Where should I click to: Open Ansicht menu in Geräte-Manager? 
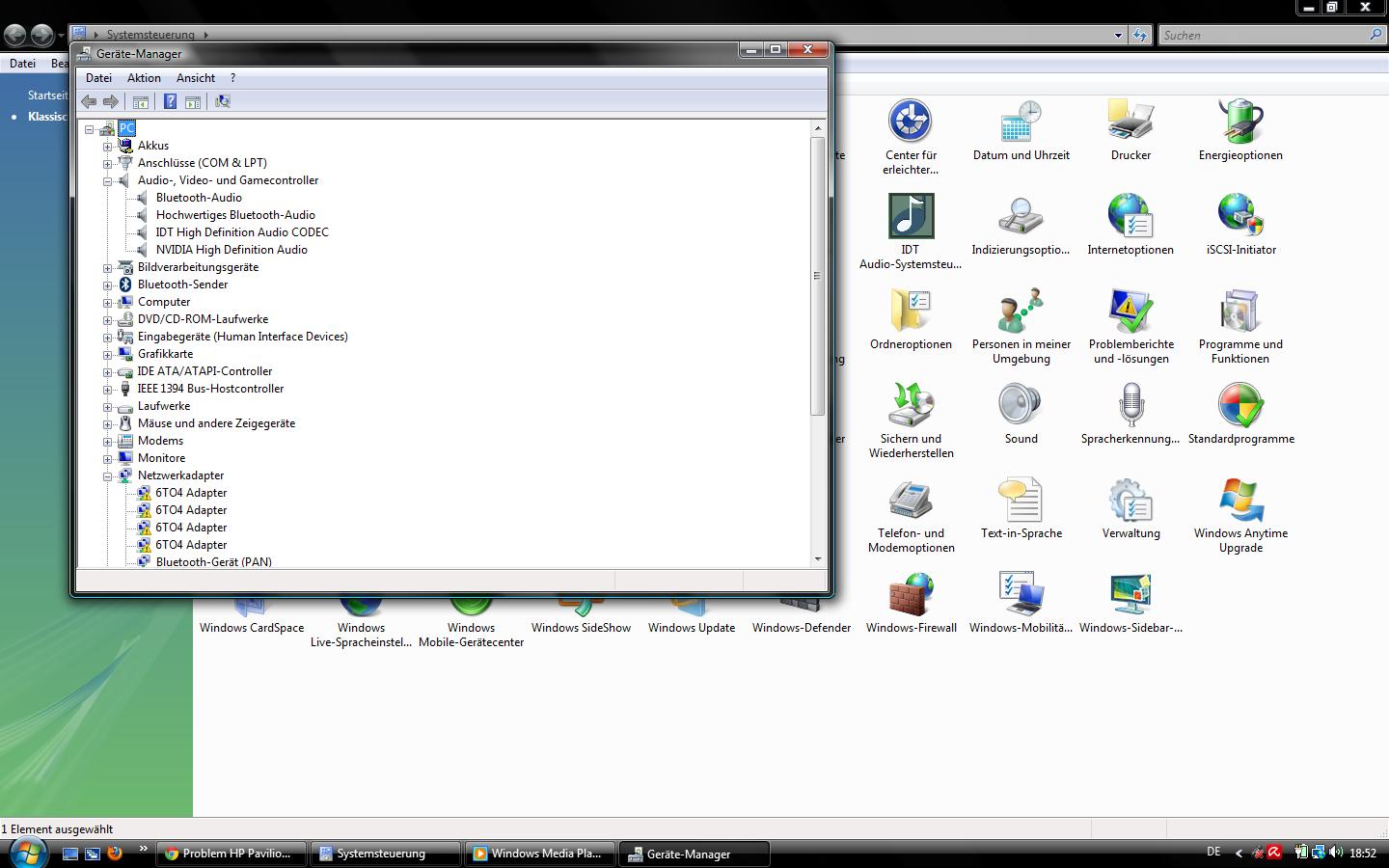click(196, 78)
